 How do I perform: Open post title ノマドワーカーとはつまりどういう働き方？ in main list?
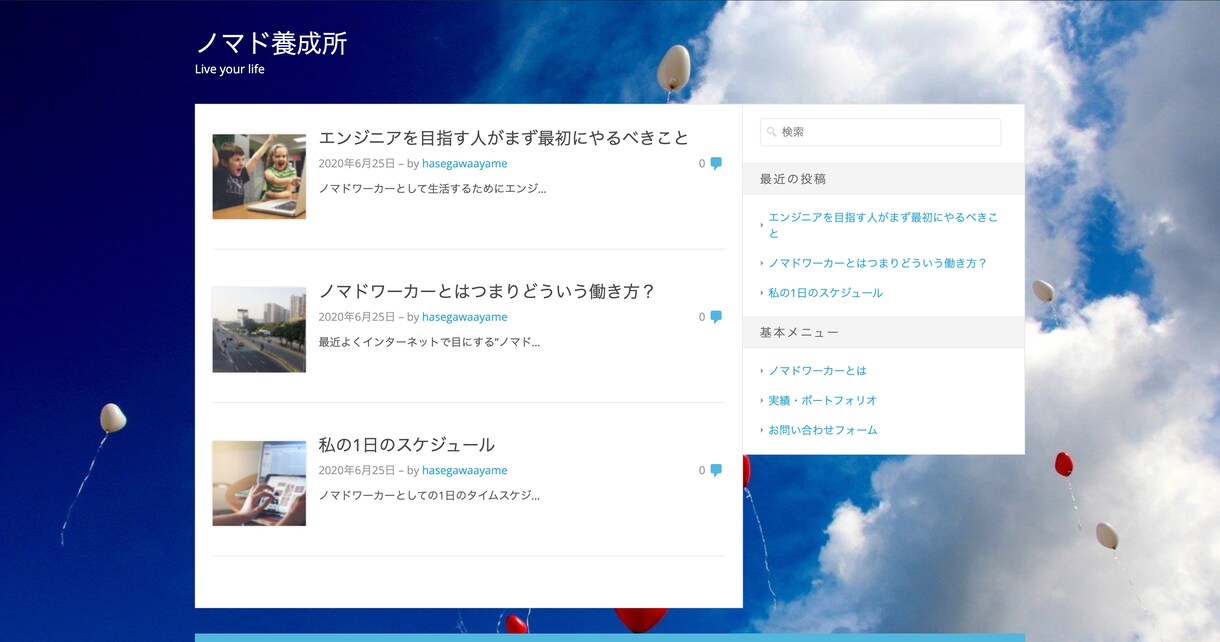coord(487,291)
